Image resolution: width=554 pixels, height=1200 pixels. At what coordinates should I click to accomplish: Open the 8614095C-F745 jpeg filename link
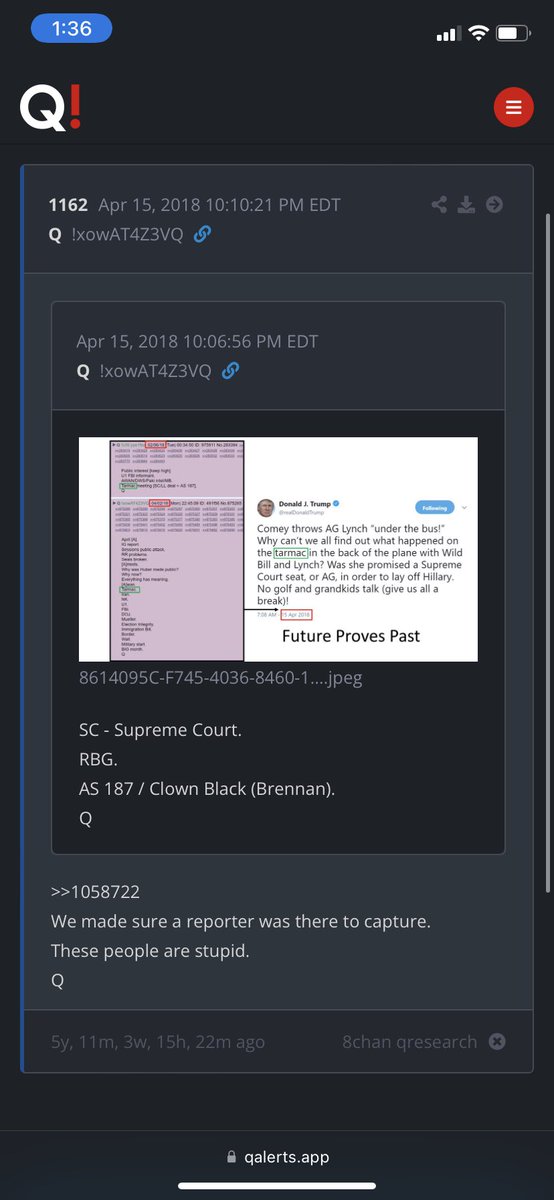220,677
